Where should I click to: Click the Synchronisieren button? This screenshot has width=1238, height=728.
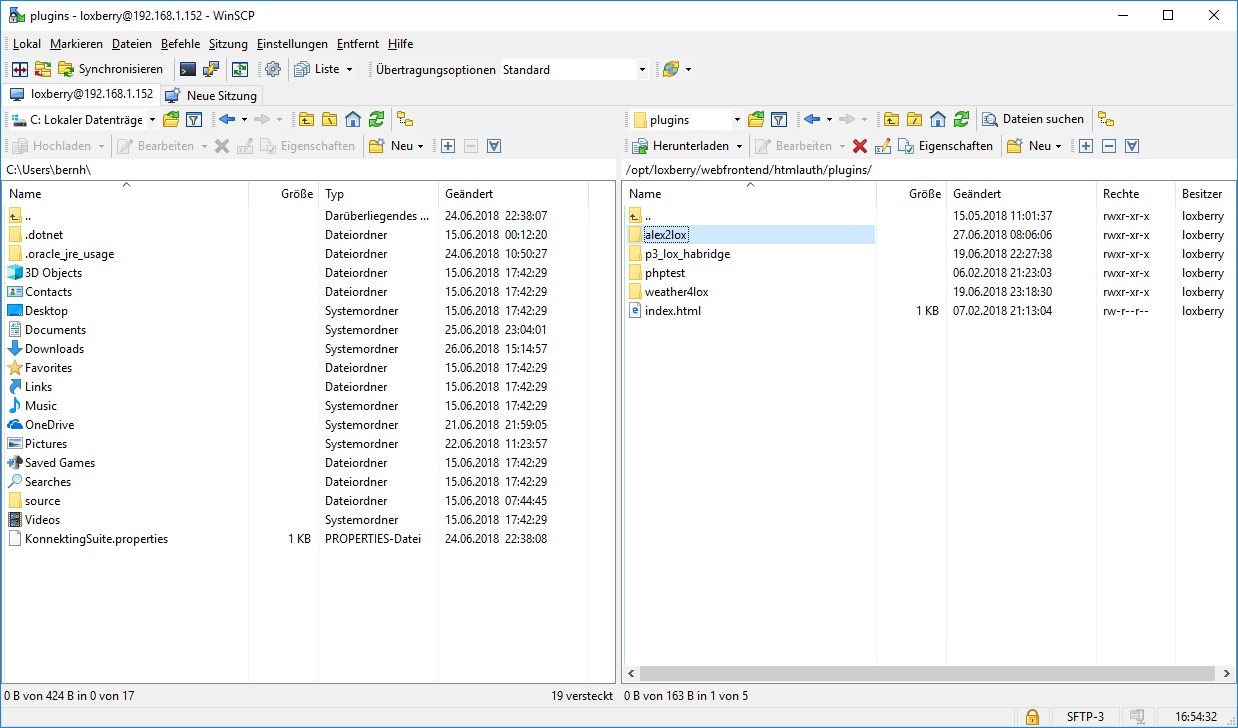(111, 69)
